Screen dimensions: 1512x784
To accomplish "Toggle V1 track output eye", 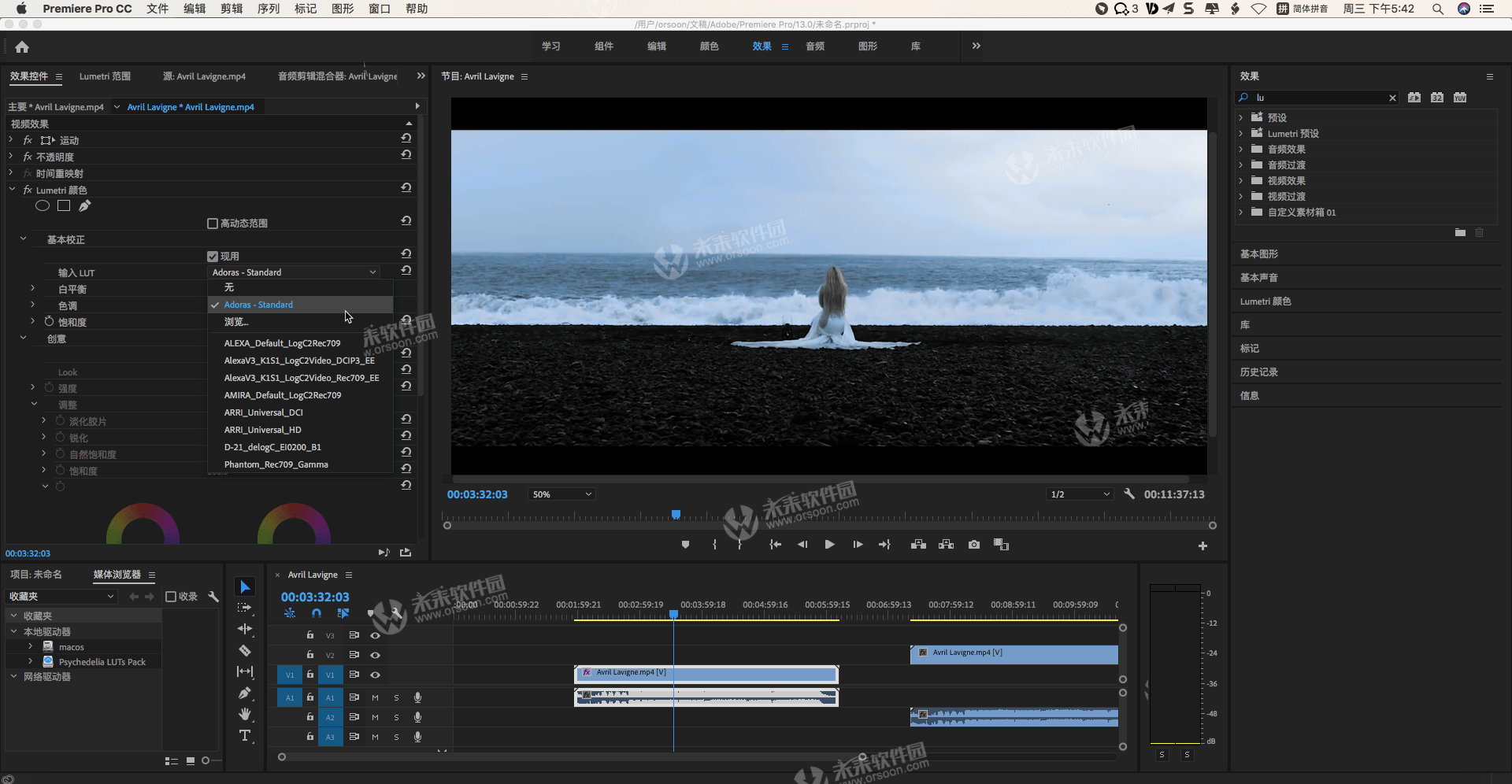I will point(375,675).
